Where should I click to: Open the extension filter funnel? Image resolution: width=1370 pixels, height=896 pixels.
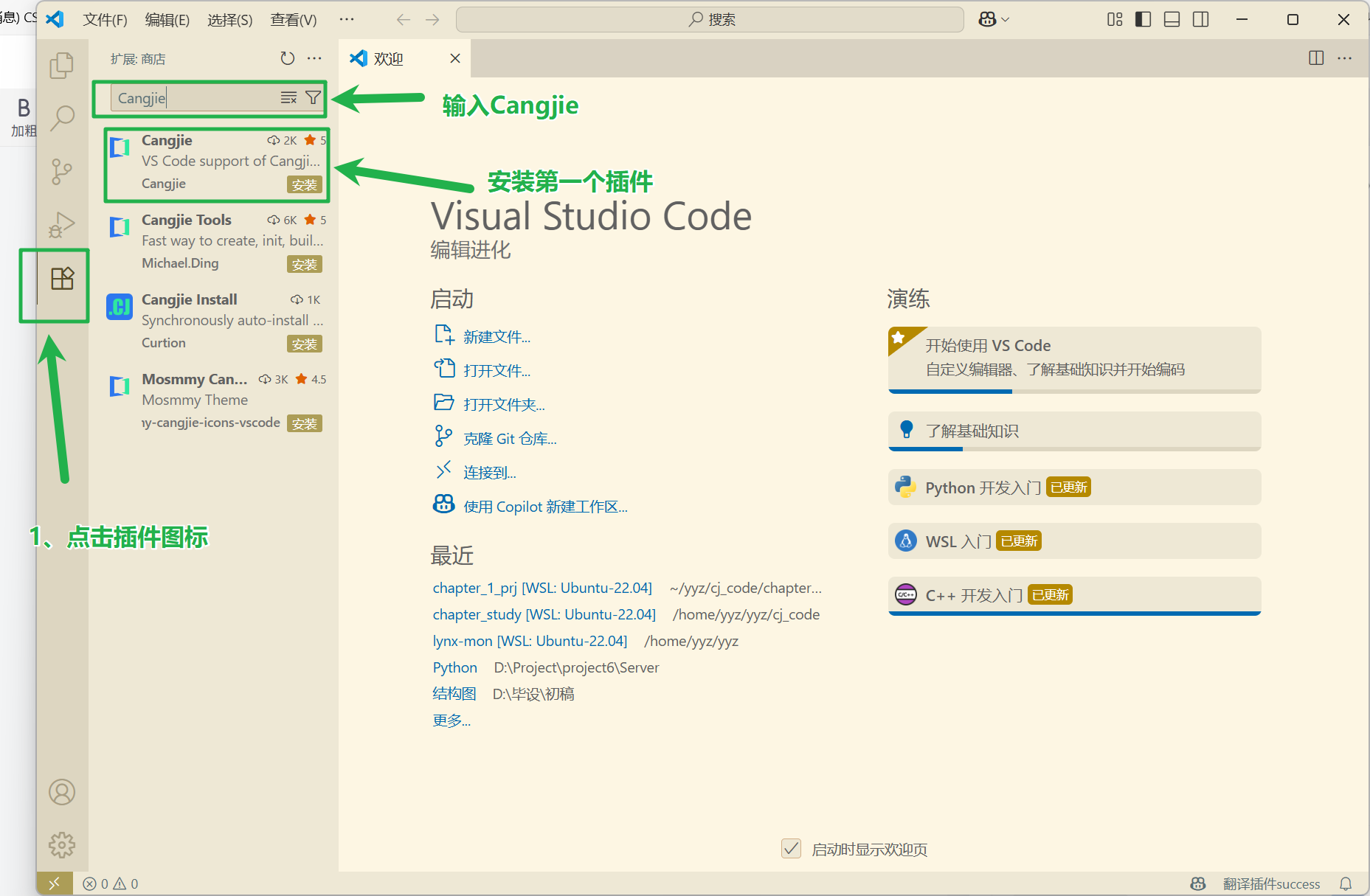click(x=313, y=97)
